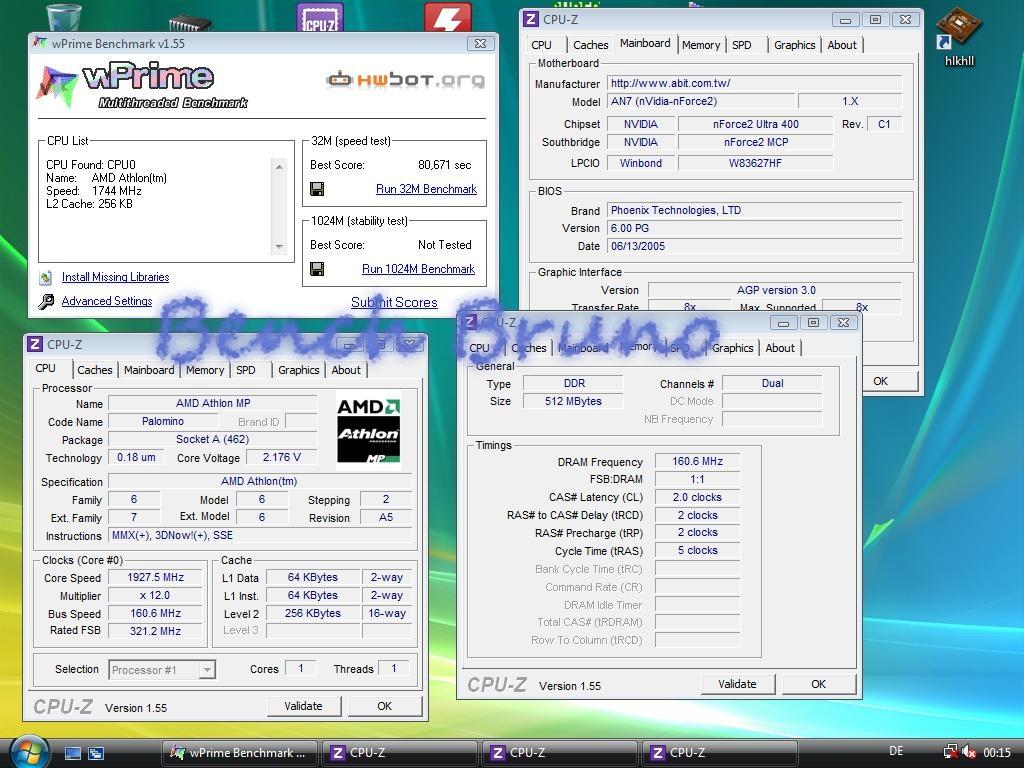Click the Show Desktop quick launch icon
The width and height of the screenshot is (1024, 768).
(x=73, y=753)
